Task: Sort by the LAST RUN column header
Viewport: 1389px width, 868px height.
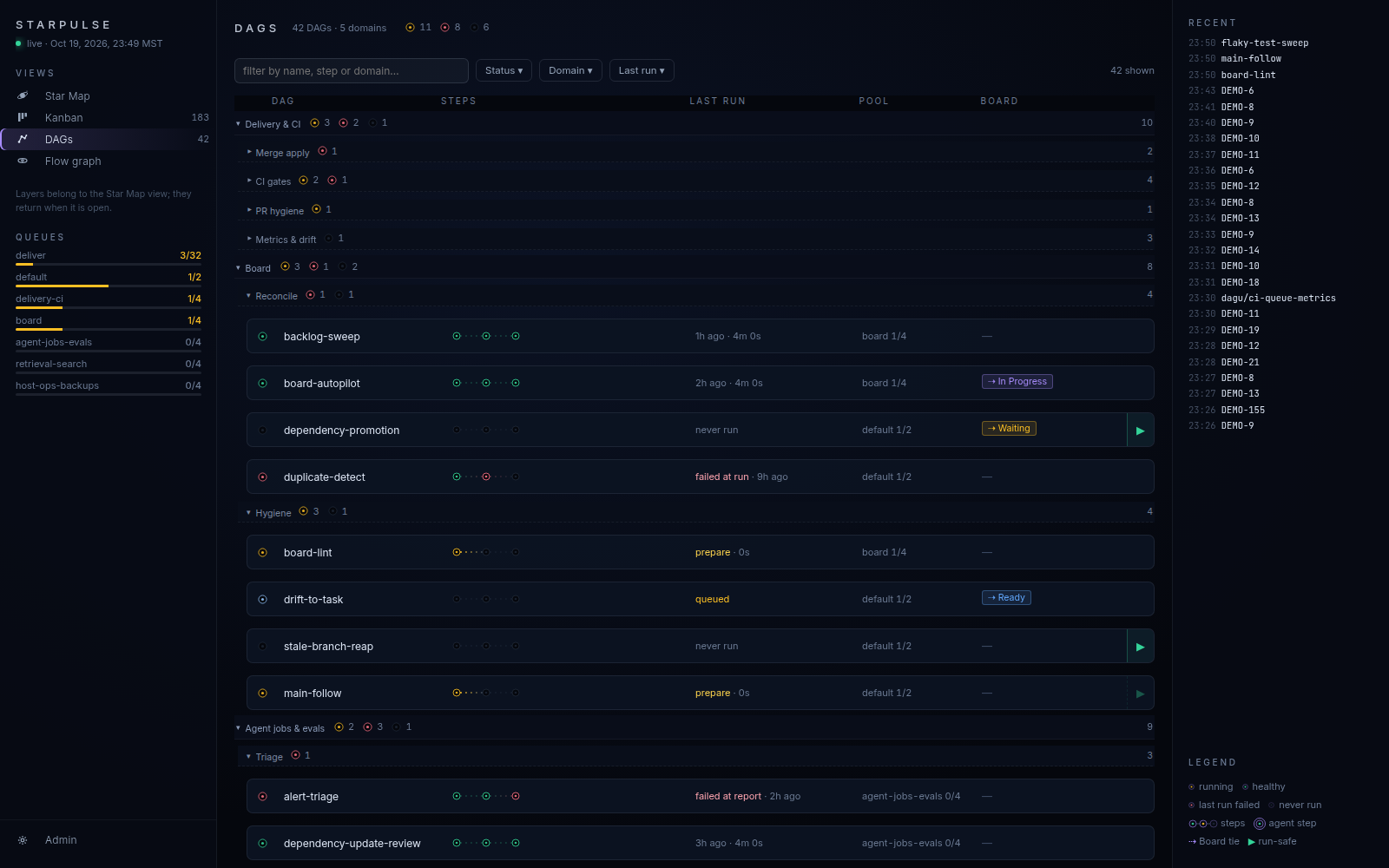Action: [717, 102]
